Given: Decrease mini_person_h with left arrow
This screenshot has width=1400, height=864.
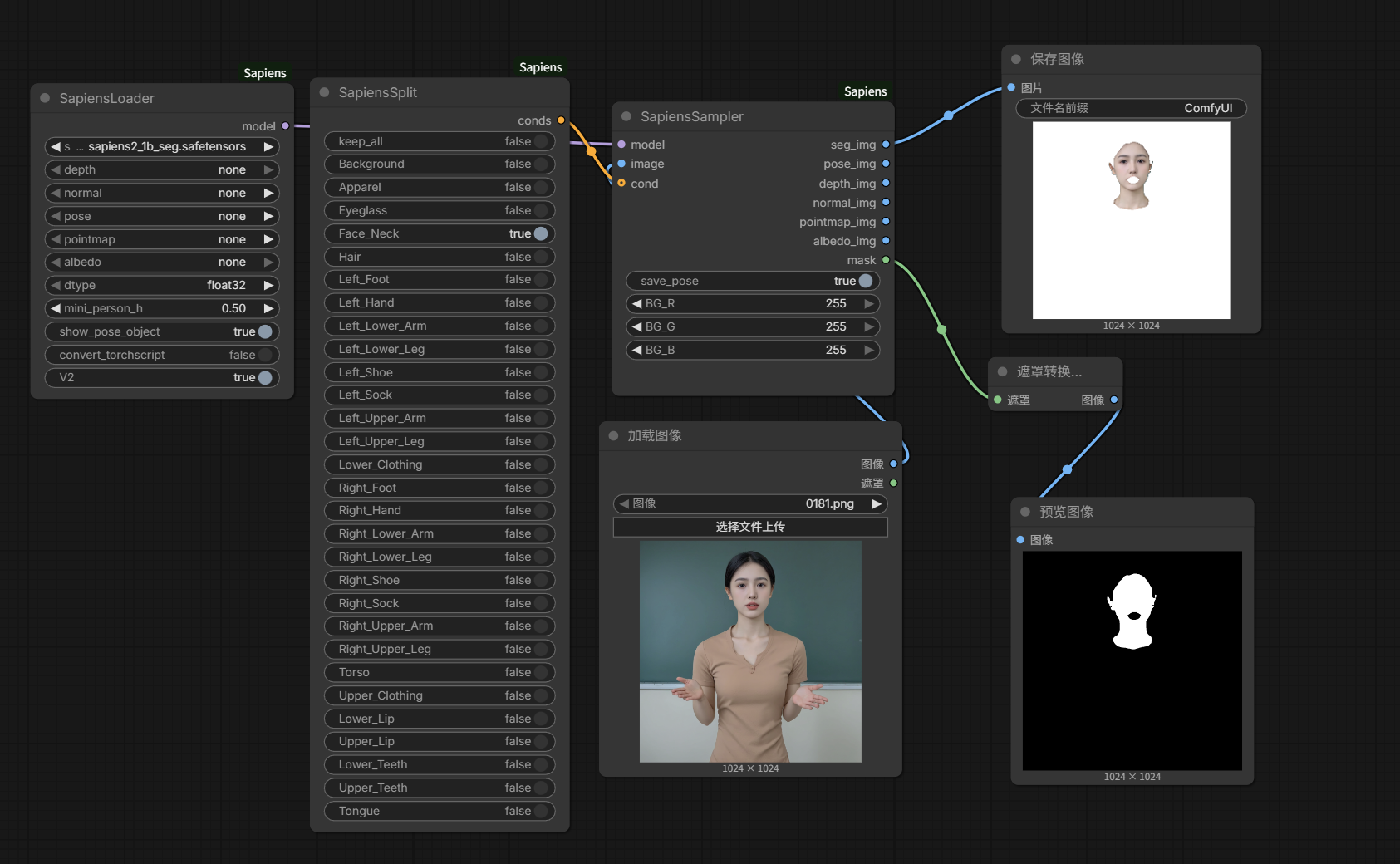Looking at the screenshot, I should coord(56,308).
